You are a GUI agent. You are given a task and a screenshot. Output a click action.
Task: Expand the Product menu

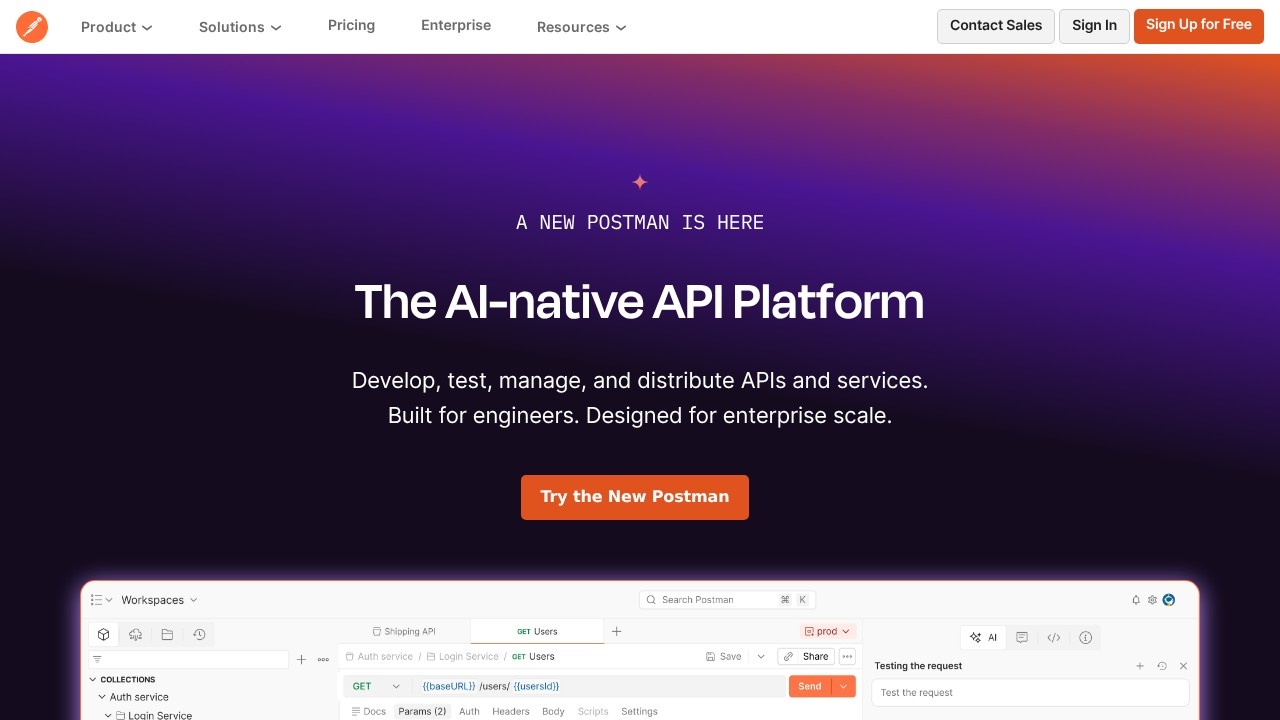coord(116,27)
